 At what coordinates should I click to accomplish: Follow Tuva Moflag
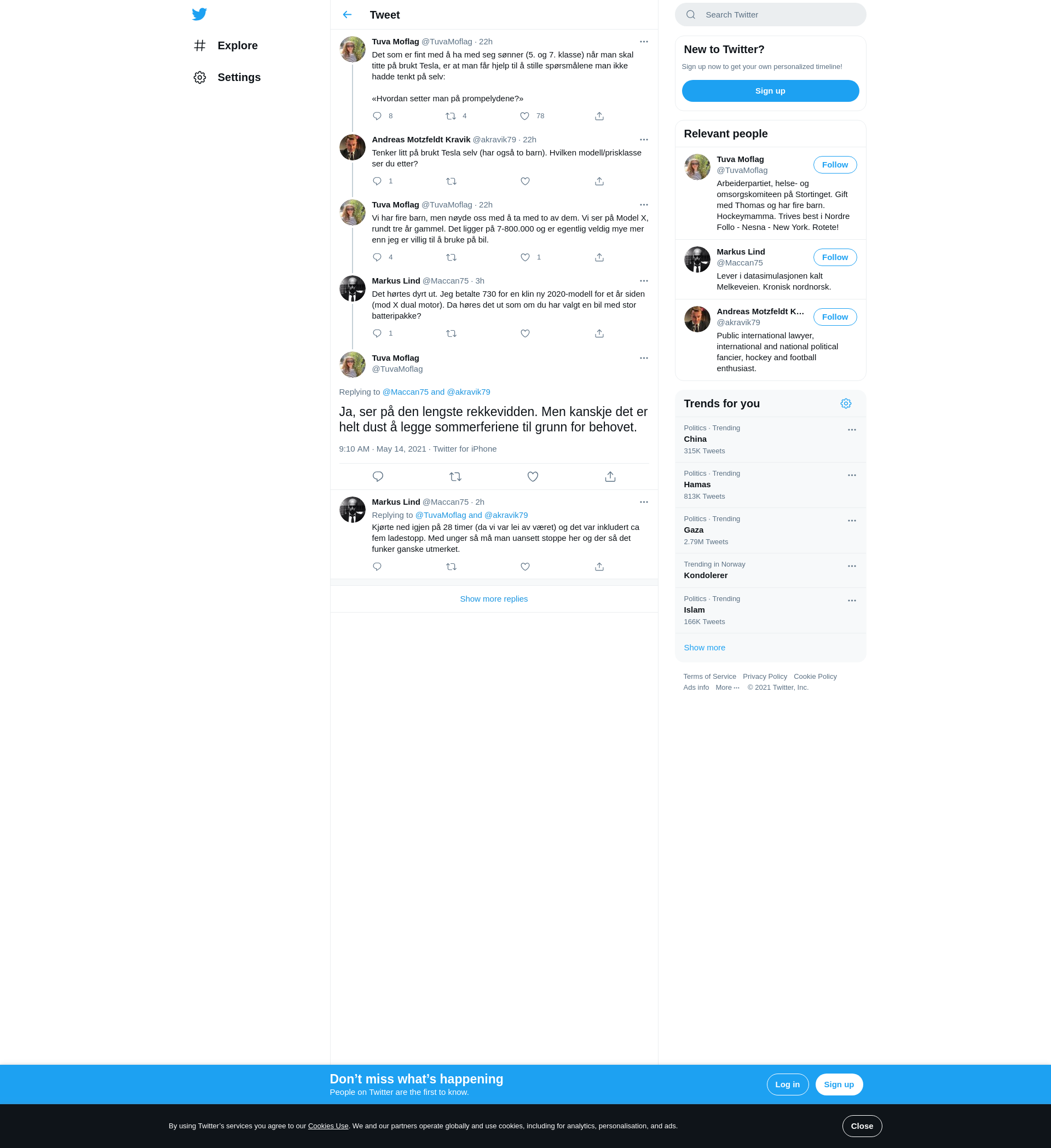(x=834, y=165)
